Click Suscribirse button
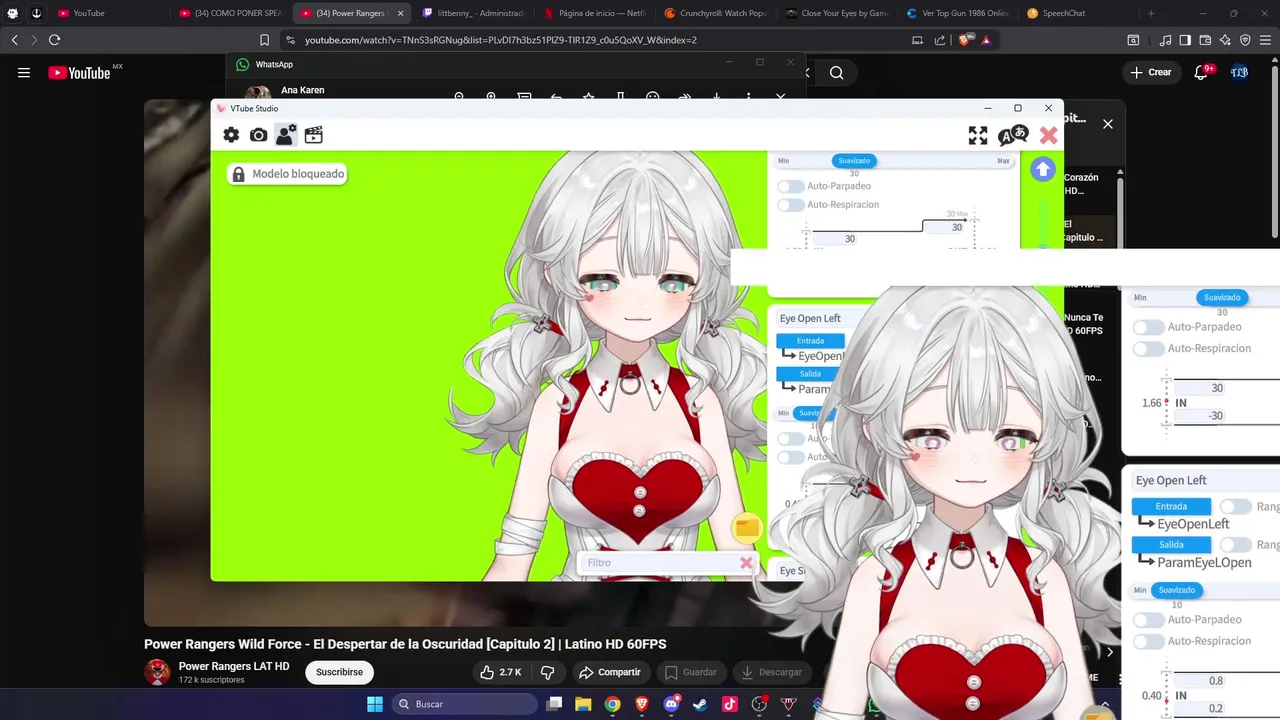1280x720 pixels. point(339,672)
